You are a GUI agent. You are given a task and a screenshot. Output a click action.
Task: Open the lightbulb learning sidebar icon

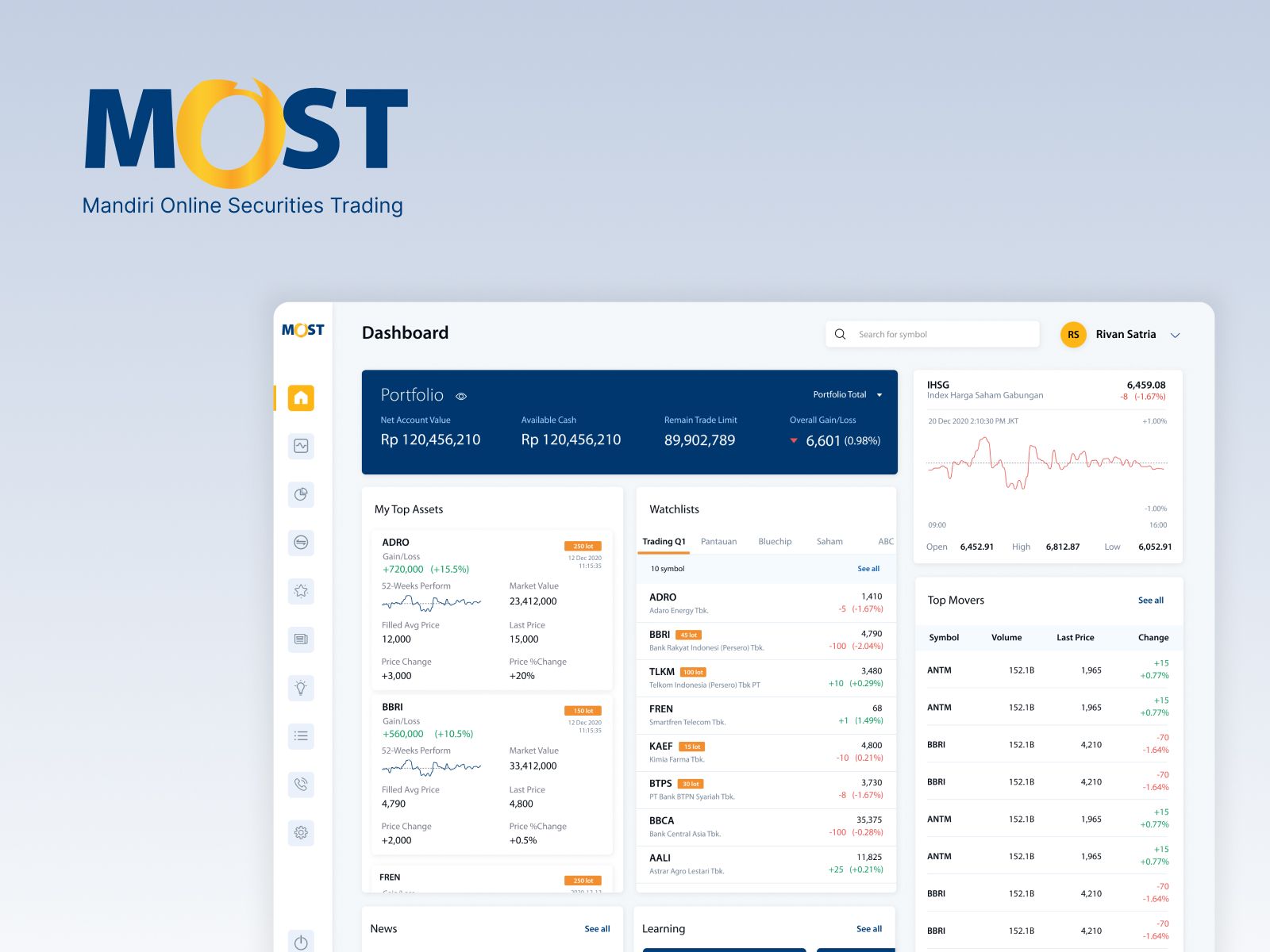(301, 688)
